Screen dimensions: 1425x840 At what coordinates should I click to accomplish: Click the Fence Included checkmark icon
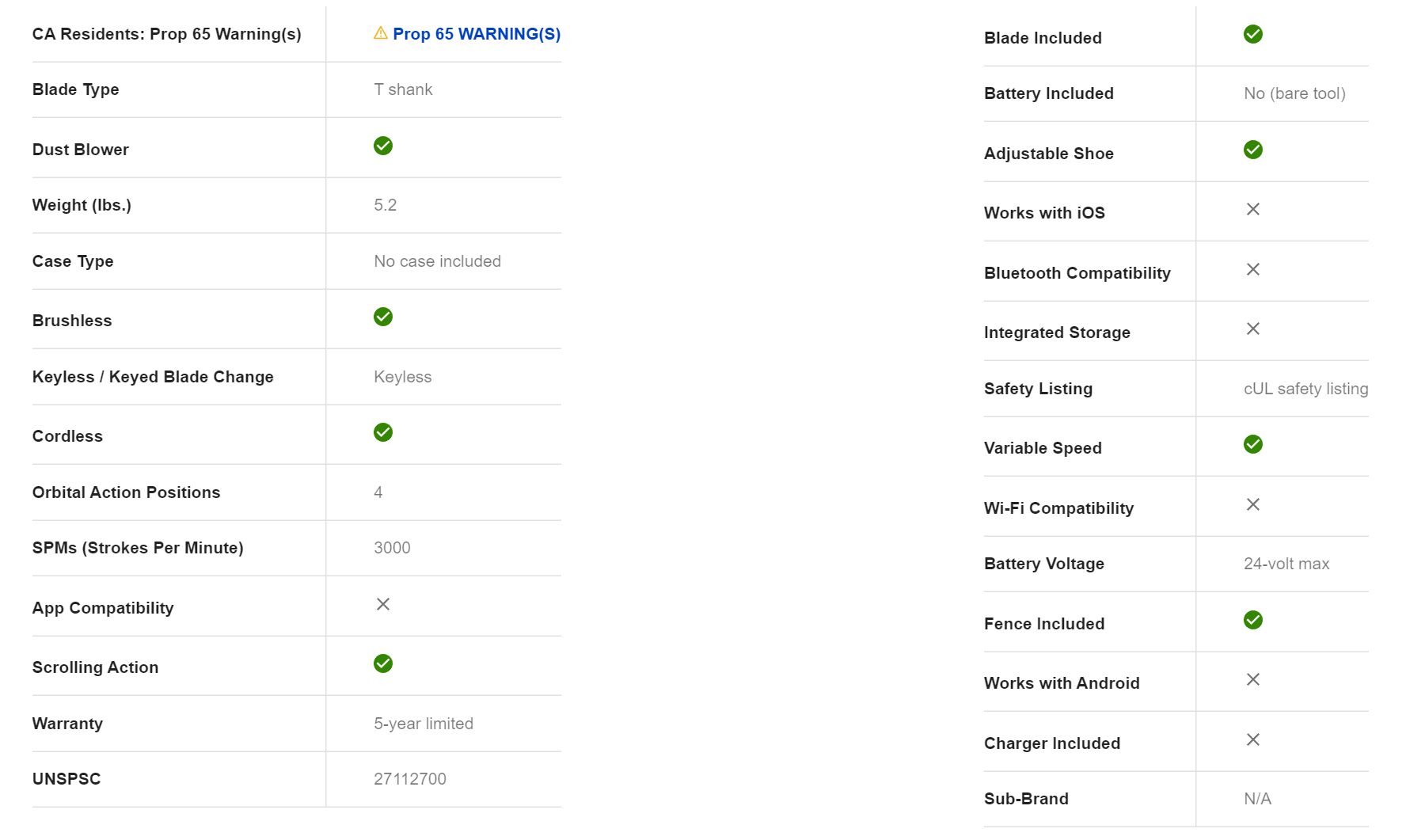coord(1253,620)
